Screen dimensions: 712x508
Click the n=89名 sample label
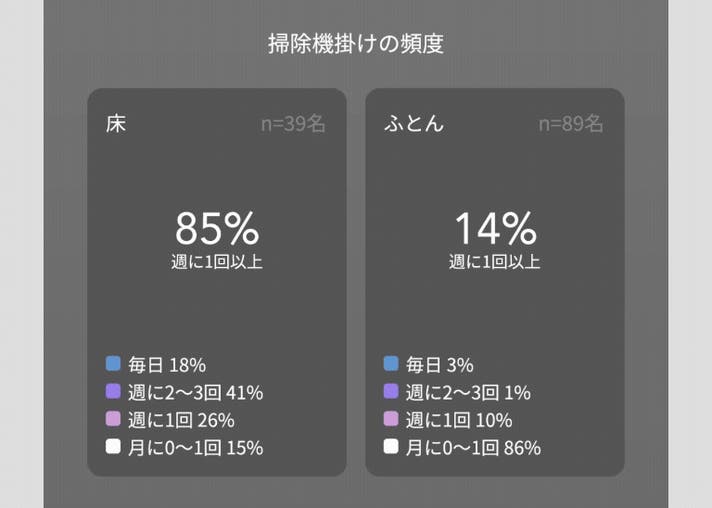[x=571, y=123]
